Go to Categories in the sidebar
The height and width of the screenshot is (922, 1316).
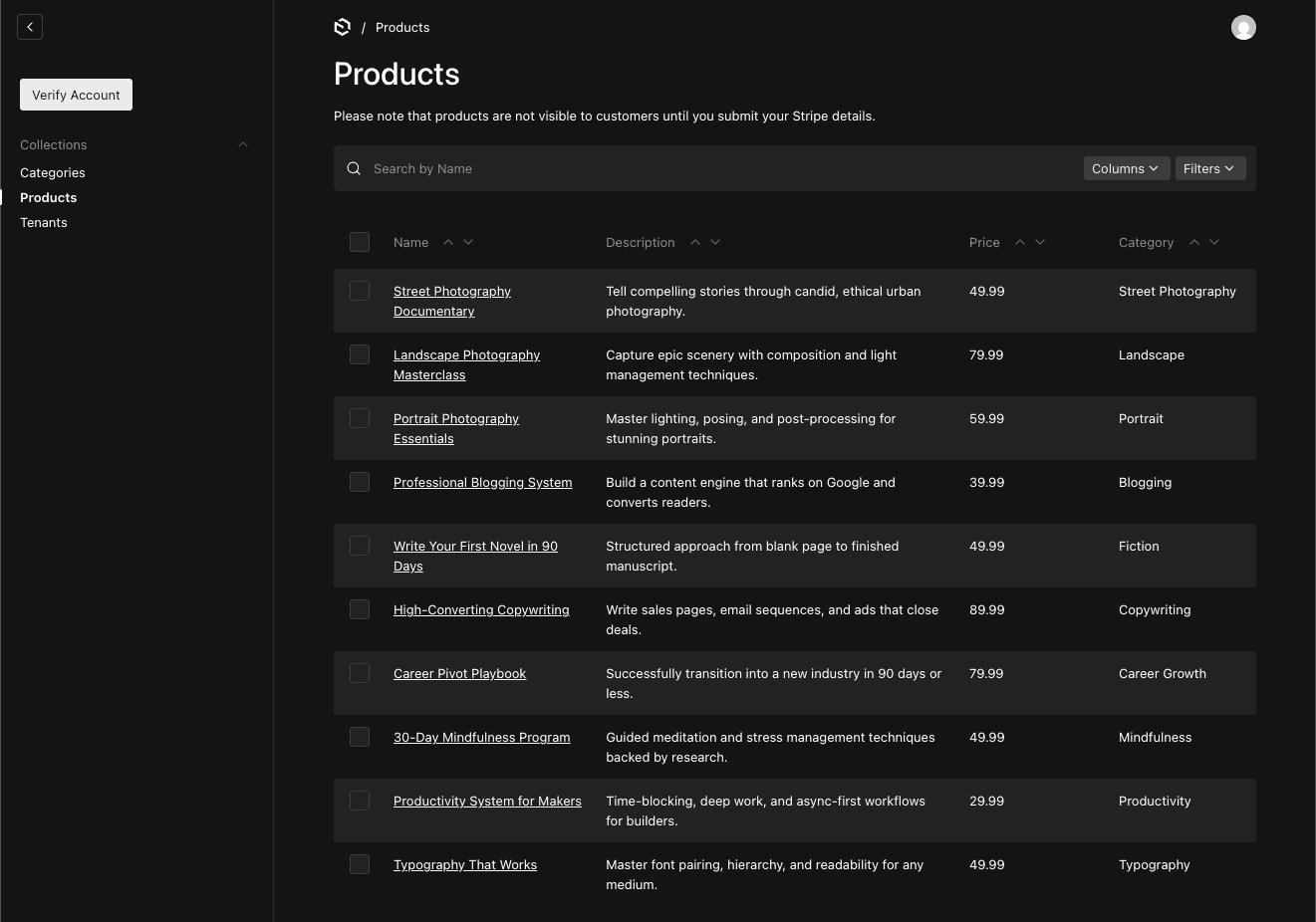coord(53,172)
